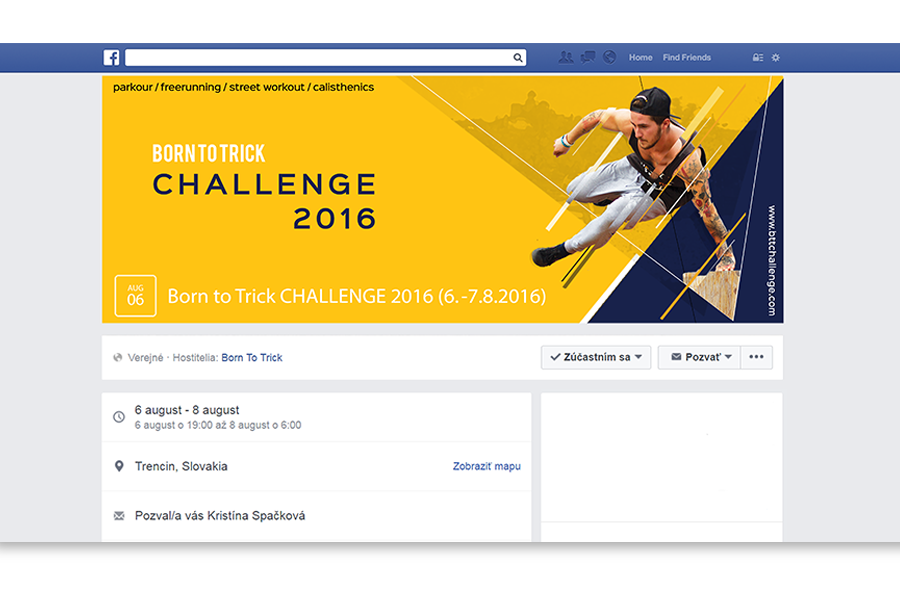
Task: Click the privacy shortcuts lock icon
Action: point(758,57)
